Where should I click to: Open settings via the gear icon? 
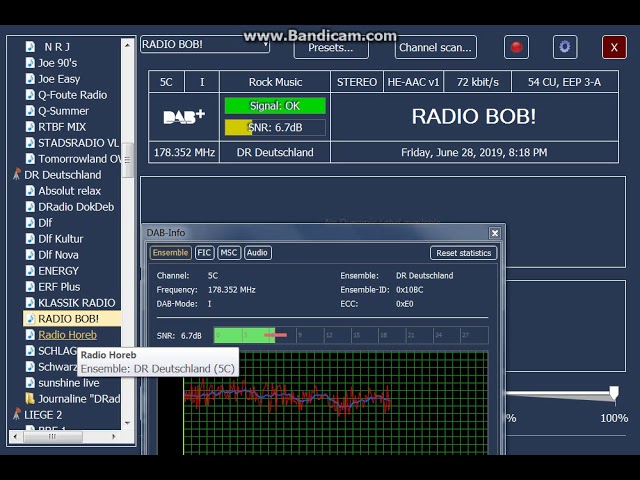pos(565,47)
